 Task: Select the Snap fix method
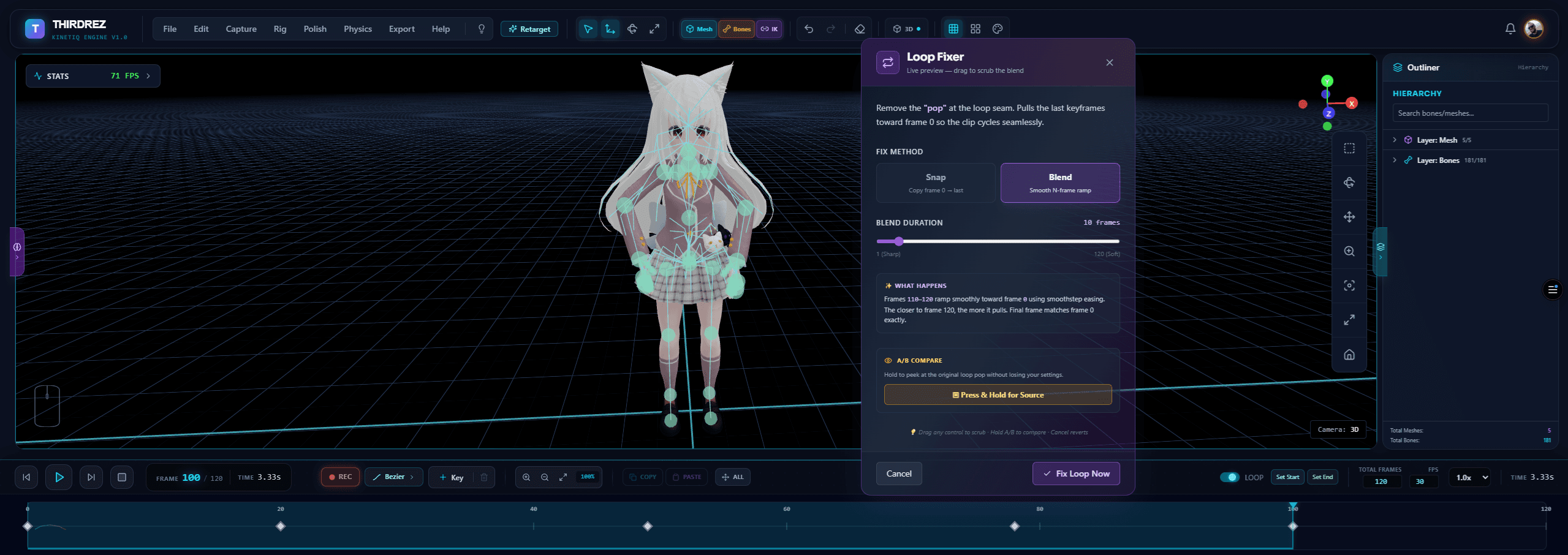click(936, 183)
